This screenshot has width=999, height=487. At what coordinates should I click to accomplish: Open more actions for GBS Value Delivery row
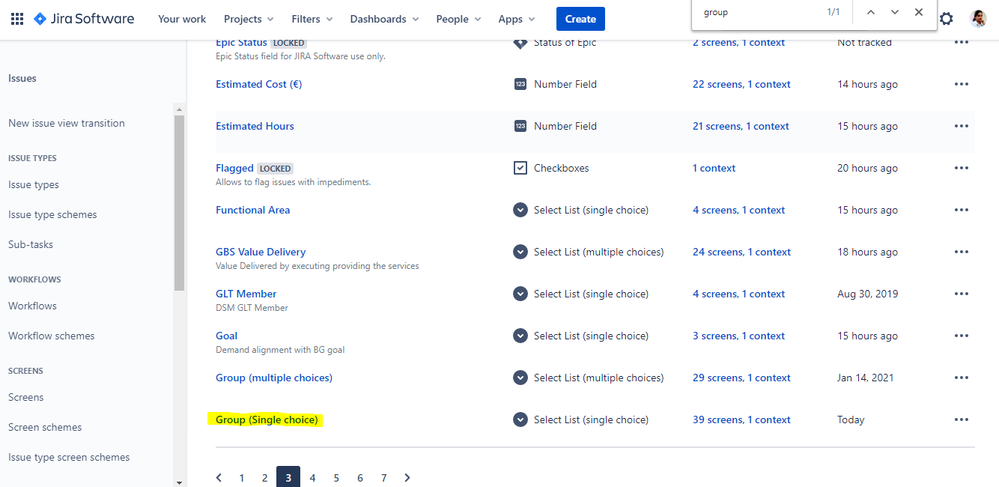point(961,252)
